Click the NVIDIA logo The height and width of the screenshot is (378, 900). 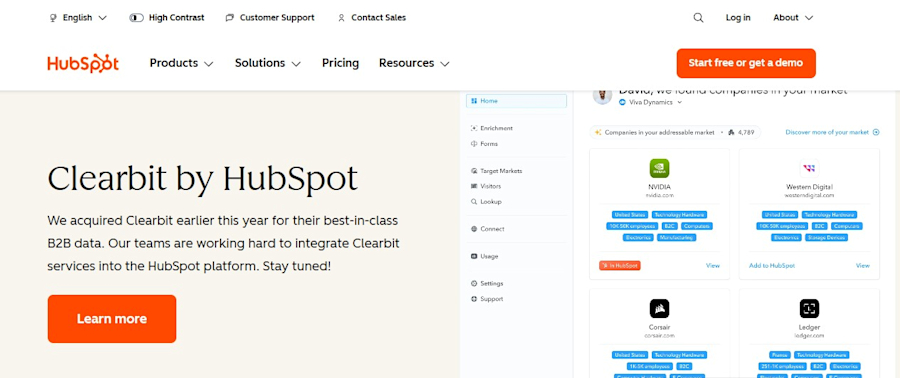pyautogui.click(x=660, y=168)
